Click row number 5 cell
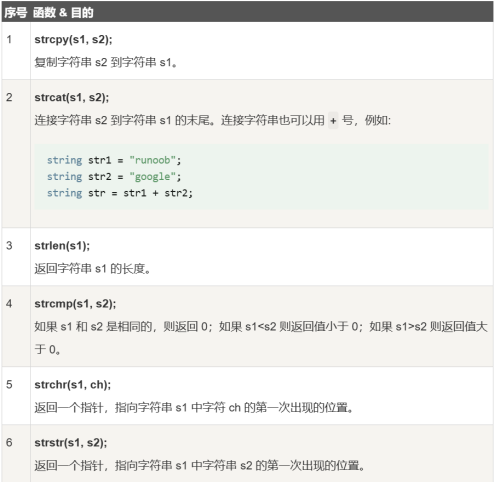Viewport: 500px width, 482px height. [x=16, y=396]
